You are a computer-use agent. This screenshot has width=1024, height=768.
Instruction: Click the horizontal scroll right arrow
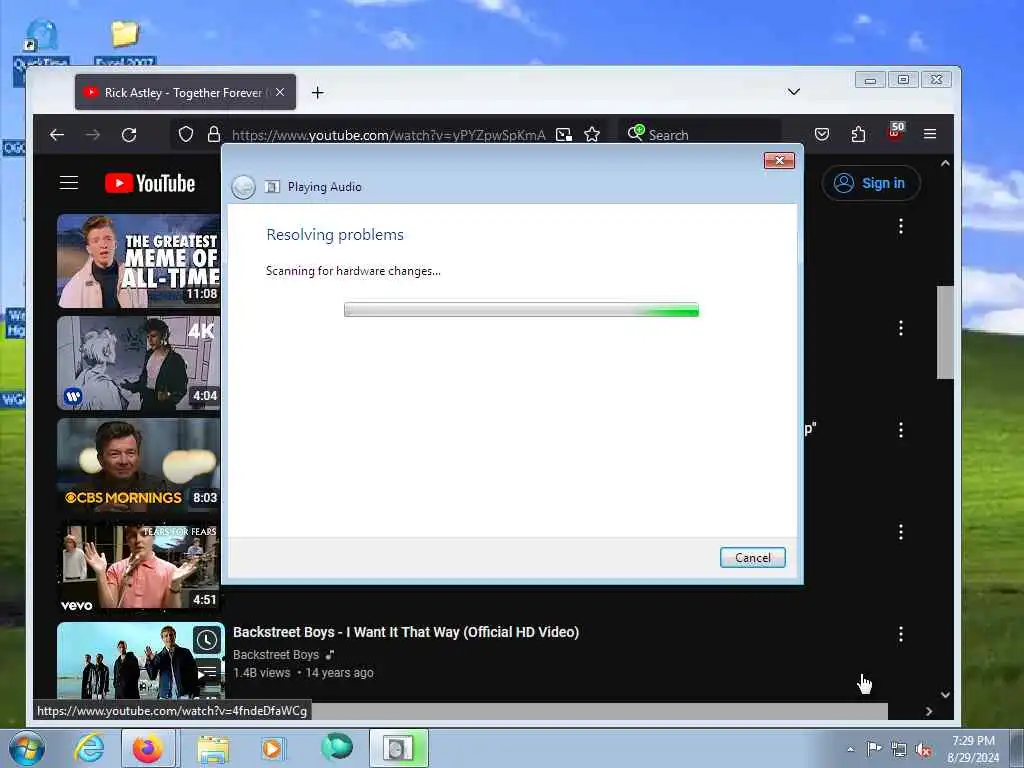tap(929, 711)
